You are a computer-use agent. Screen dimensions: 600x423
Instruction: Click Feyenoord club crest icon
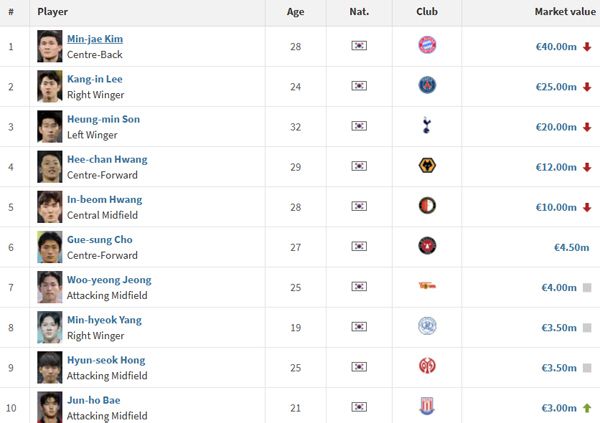pos(427,206)
